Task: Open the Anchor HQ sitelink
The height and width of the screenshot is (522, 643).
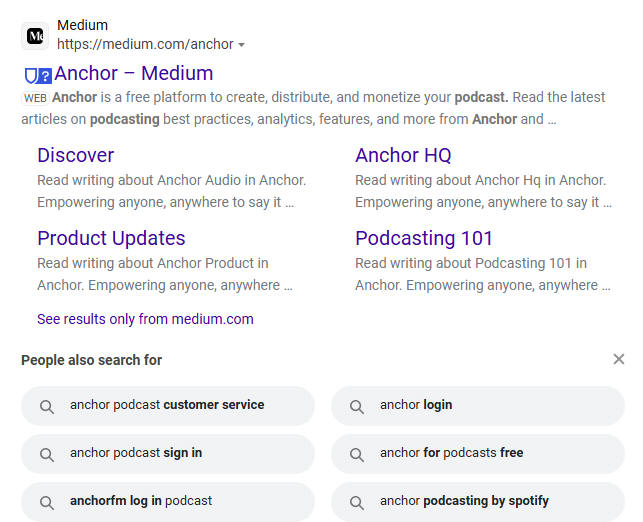Action: pos(403,155)
